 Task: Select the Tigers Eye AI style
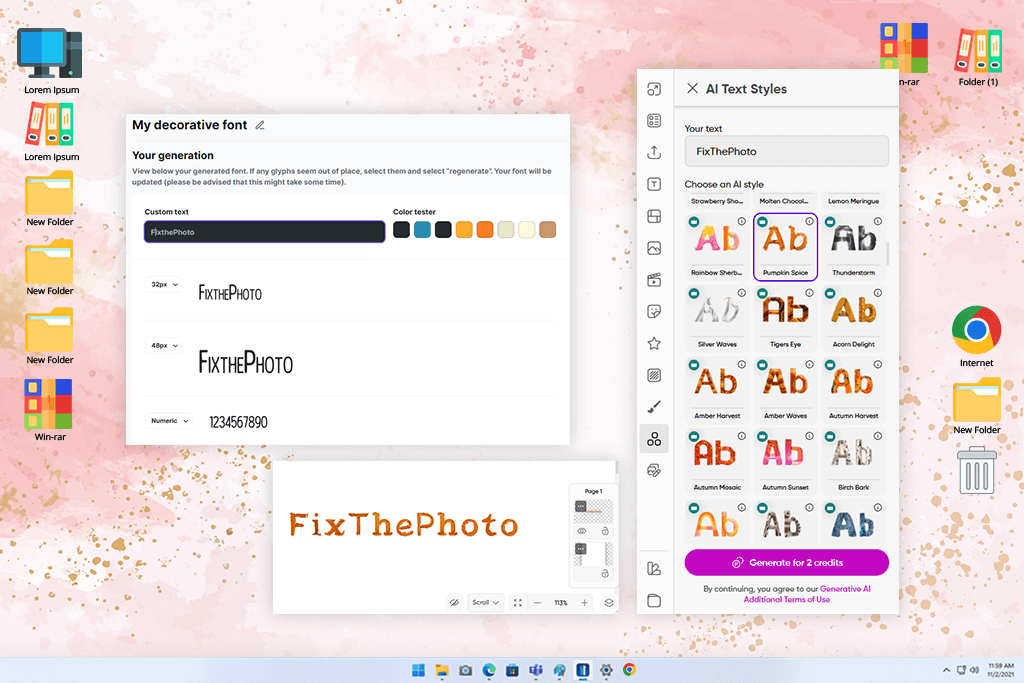point(785,319)
